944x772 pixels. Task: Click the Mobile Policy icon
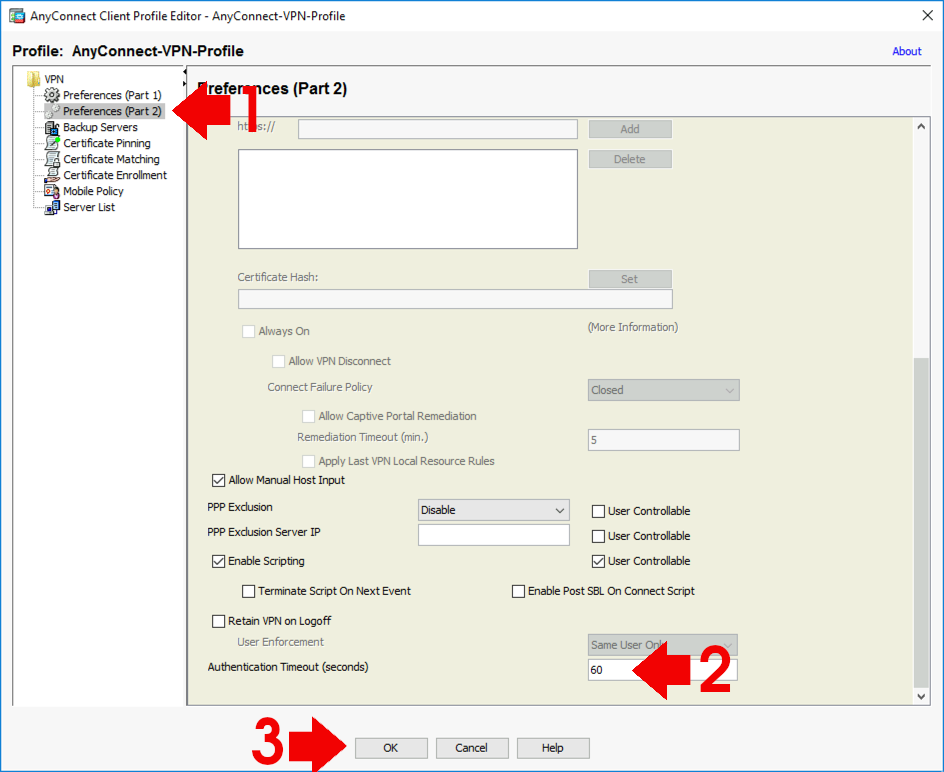pos(52,191)
